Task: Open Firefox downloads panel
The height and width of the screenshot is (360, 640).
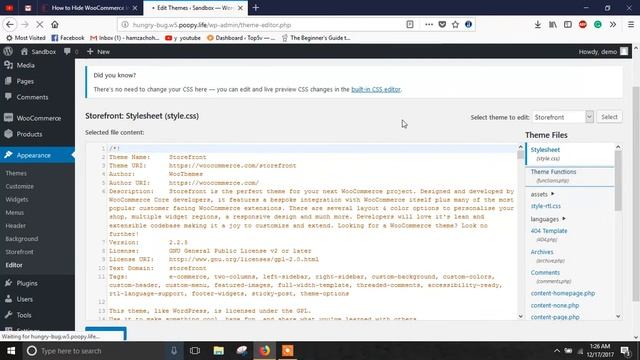Action: tap(538, 24)
